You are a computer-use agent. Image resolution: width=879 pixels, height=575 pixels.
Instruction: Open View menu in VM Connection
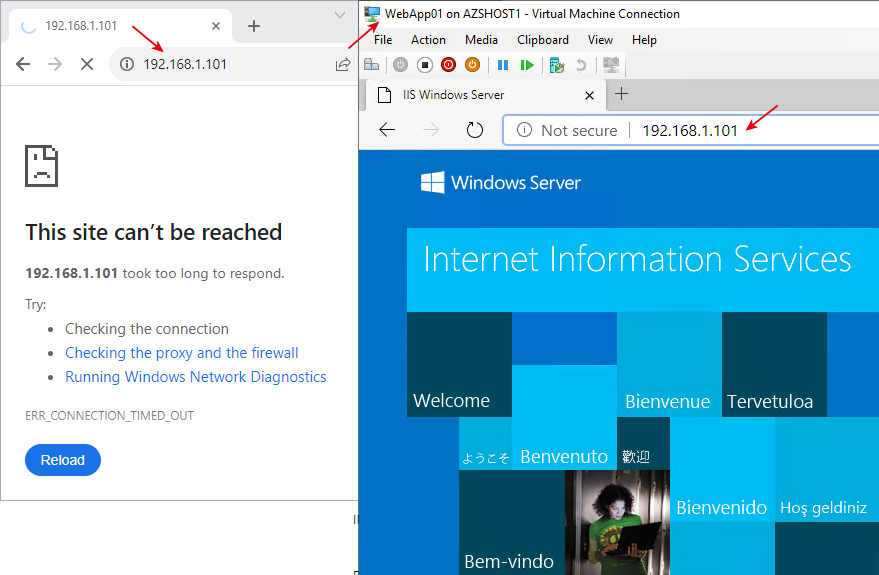click(600, 40)
